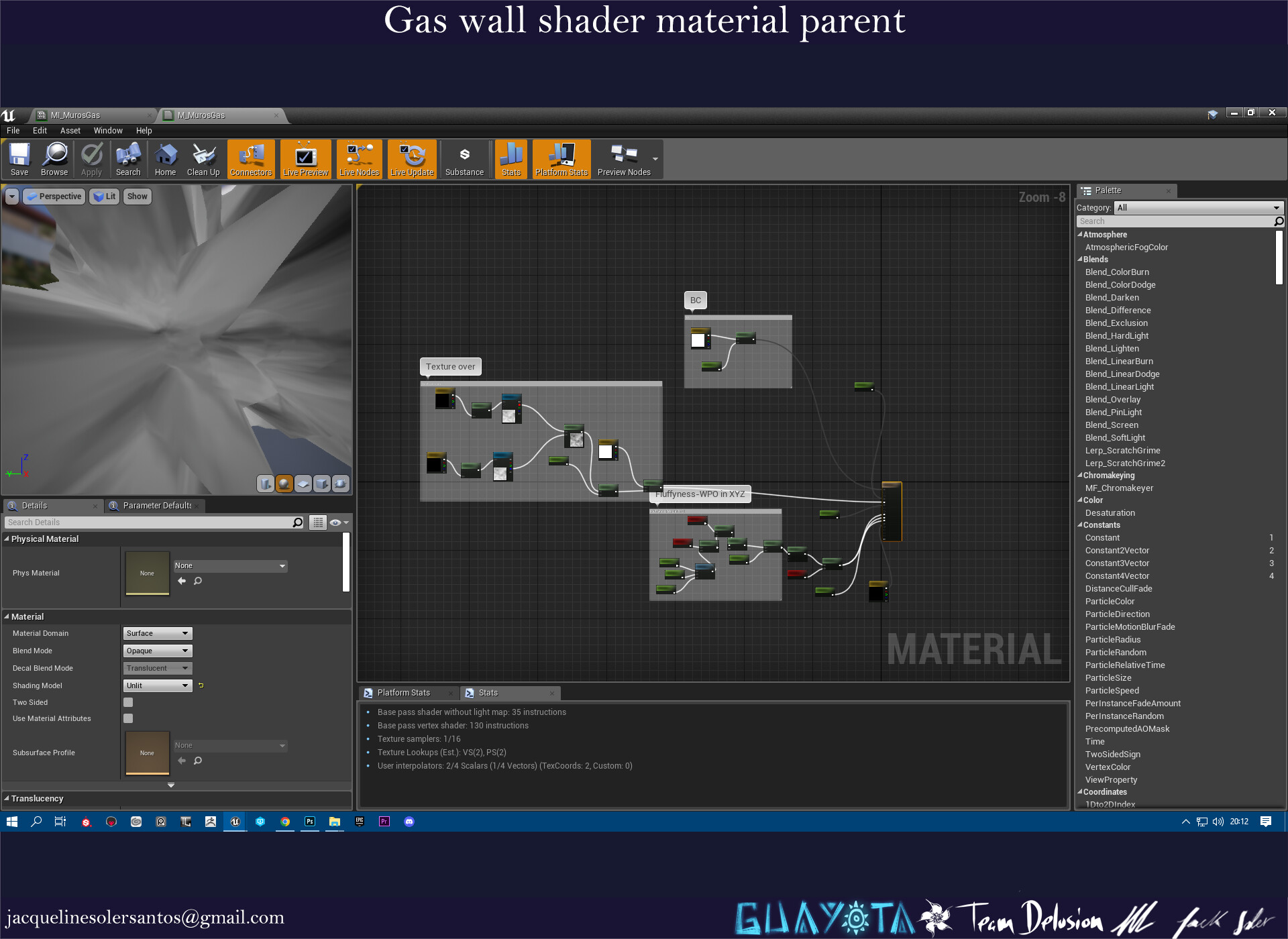Image resolution: width=1288 pixels, height=939 pixels.
Task: Click the Perspective viewport button
Action: (54, 197)
